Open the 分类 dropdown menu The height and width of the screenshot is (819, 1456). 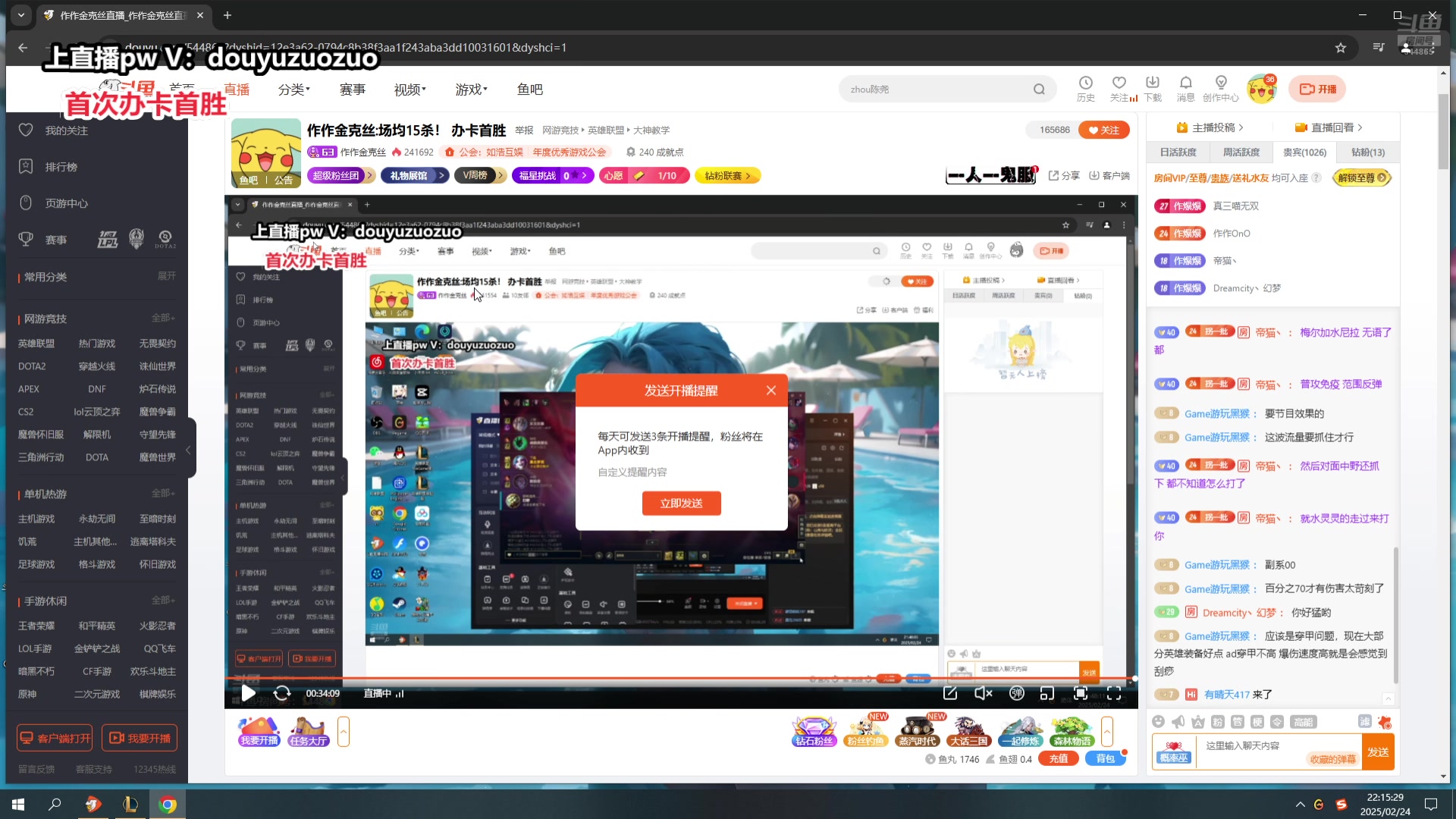tap(294, 89)
